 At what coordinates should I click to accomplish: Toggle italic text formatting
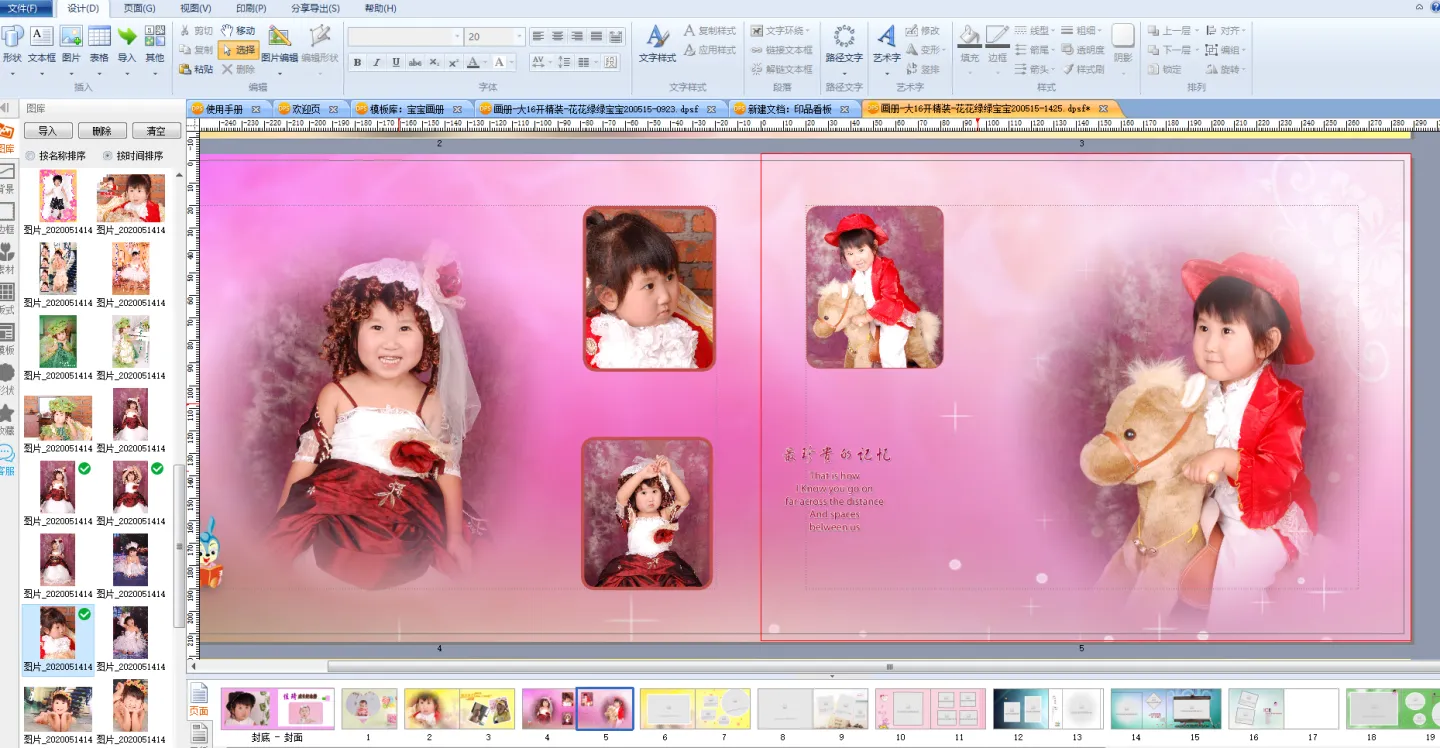pos(376,62)
